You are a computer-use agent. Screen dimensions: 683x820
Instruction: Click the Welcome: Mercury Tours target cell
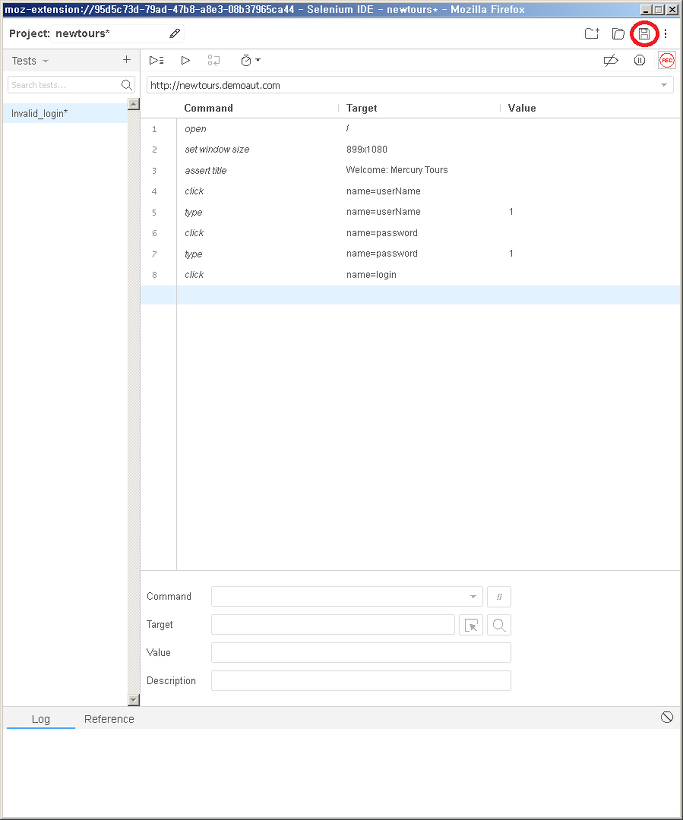397,170
